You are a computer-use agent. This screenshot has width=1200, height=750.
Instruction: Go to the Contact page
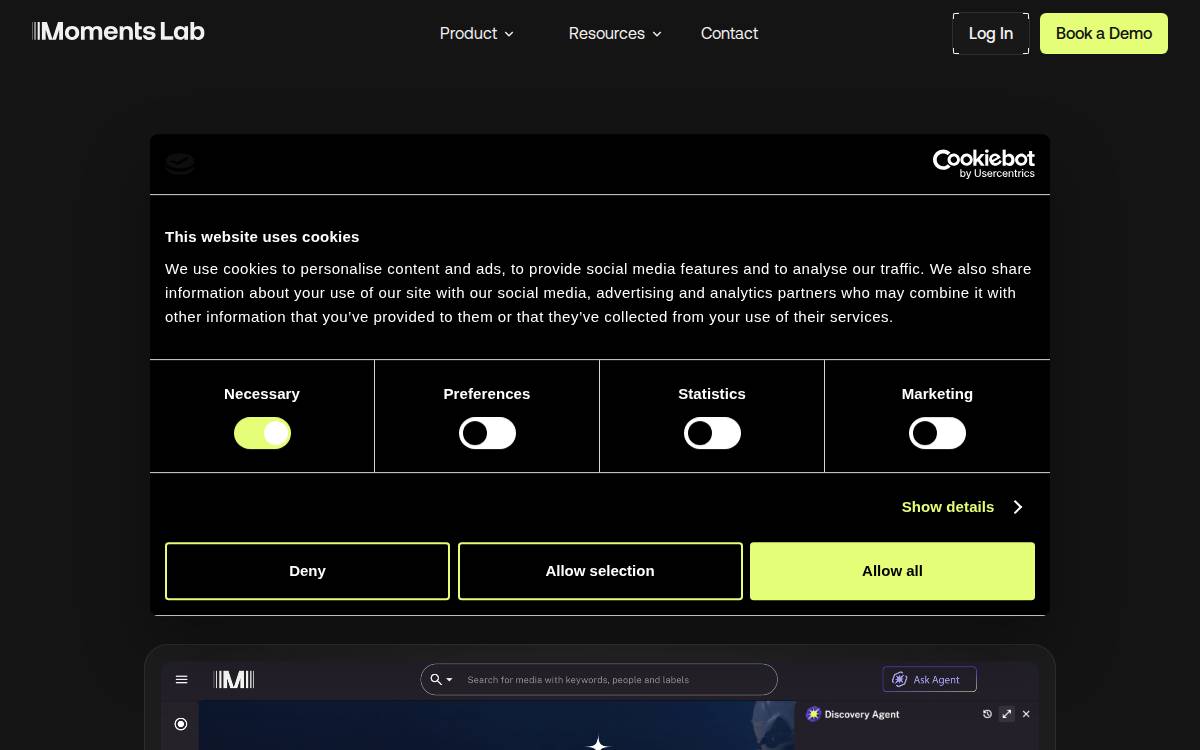729,33
